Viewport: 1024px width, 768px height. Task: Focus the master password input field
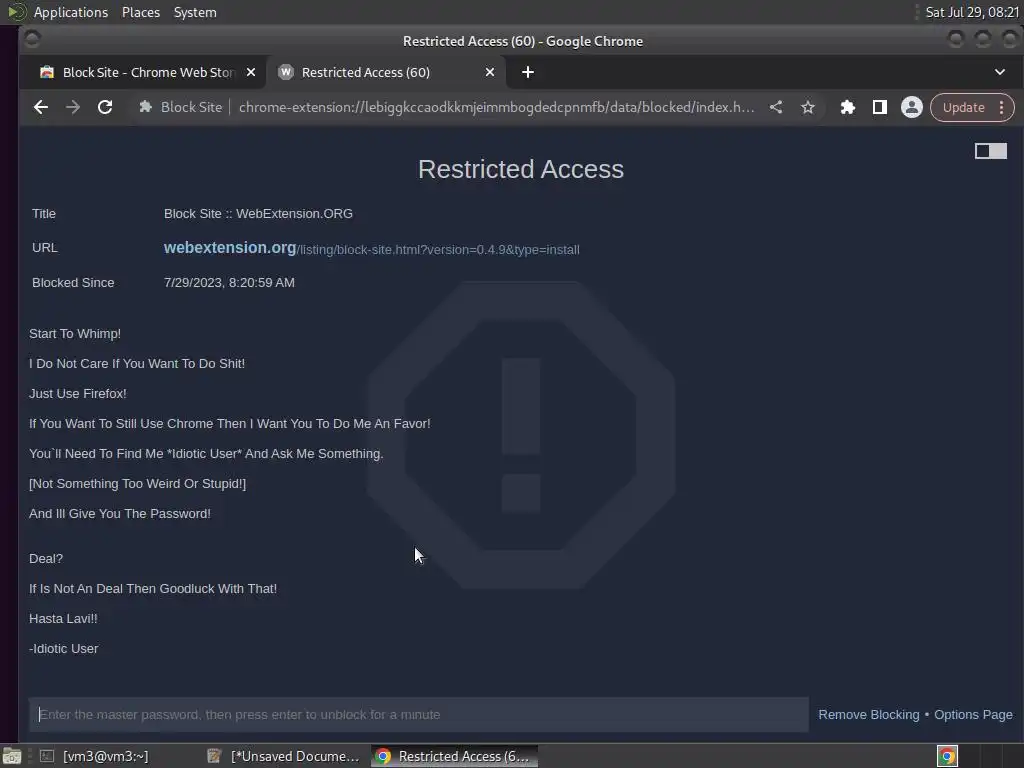tap(419, 714)
